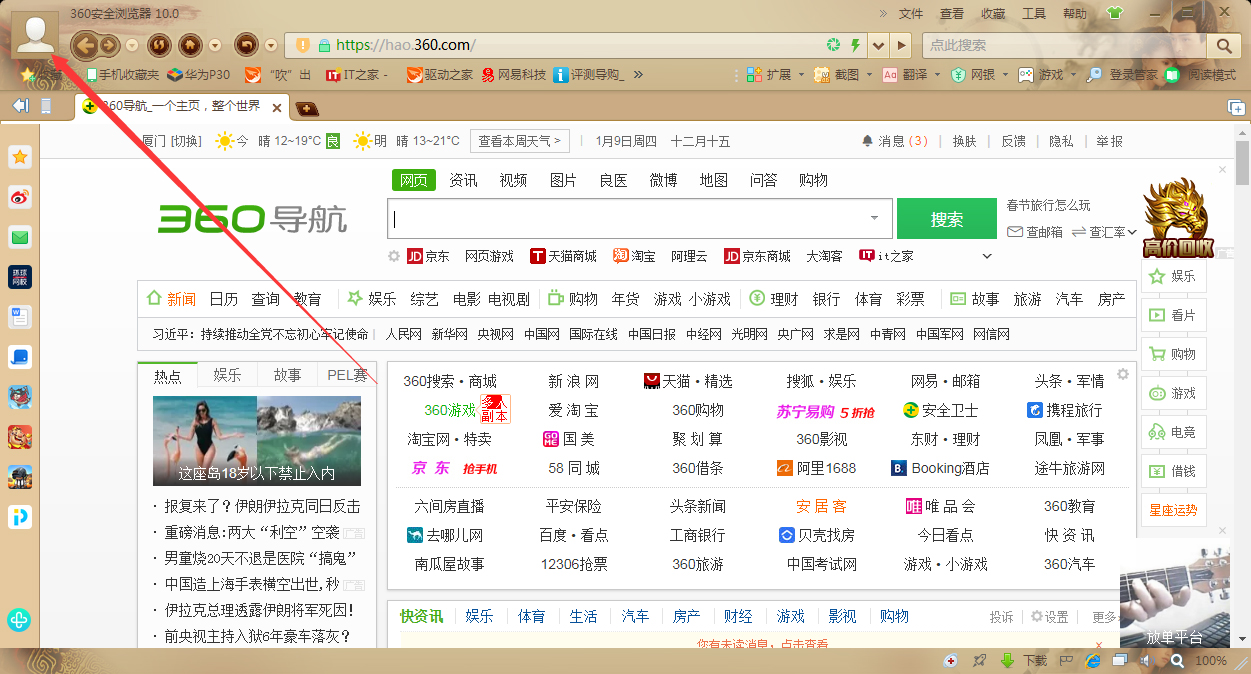Open the 登录管家 login manager
1251x674 pixels.
tap(1133, 75)
